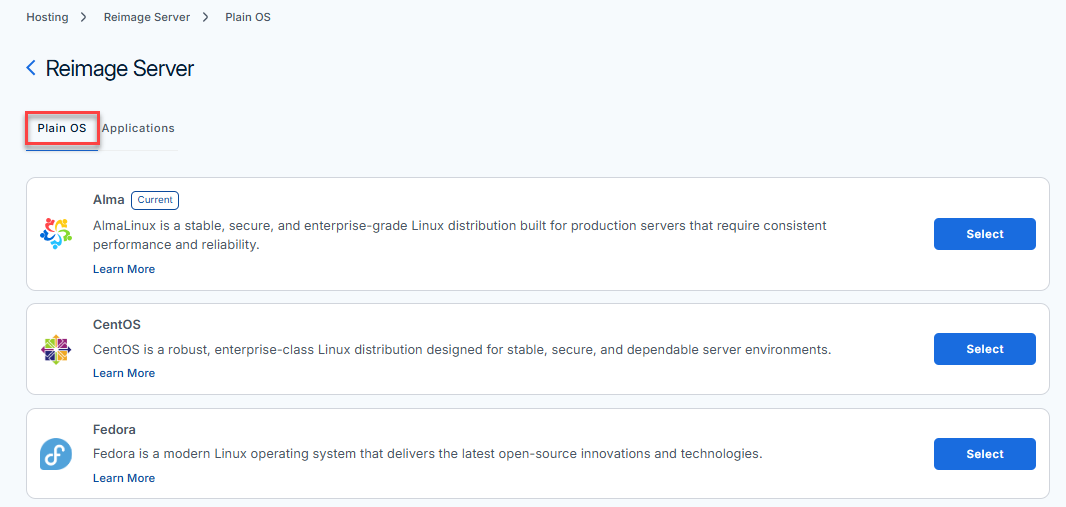The width and height of the screenshot is (1066, 507).
Task: Click the CentOS description sentence
Action: 462,350
